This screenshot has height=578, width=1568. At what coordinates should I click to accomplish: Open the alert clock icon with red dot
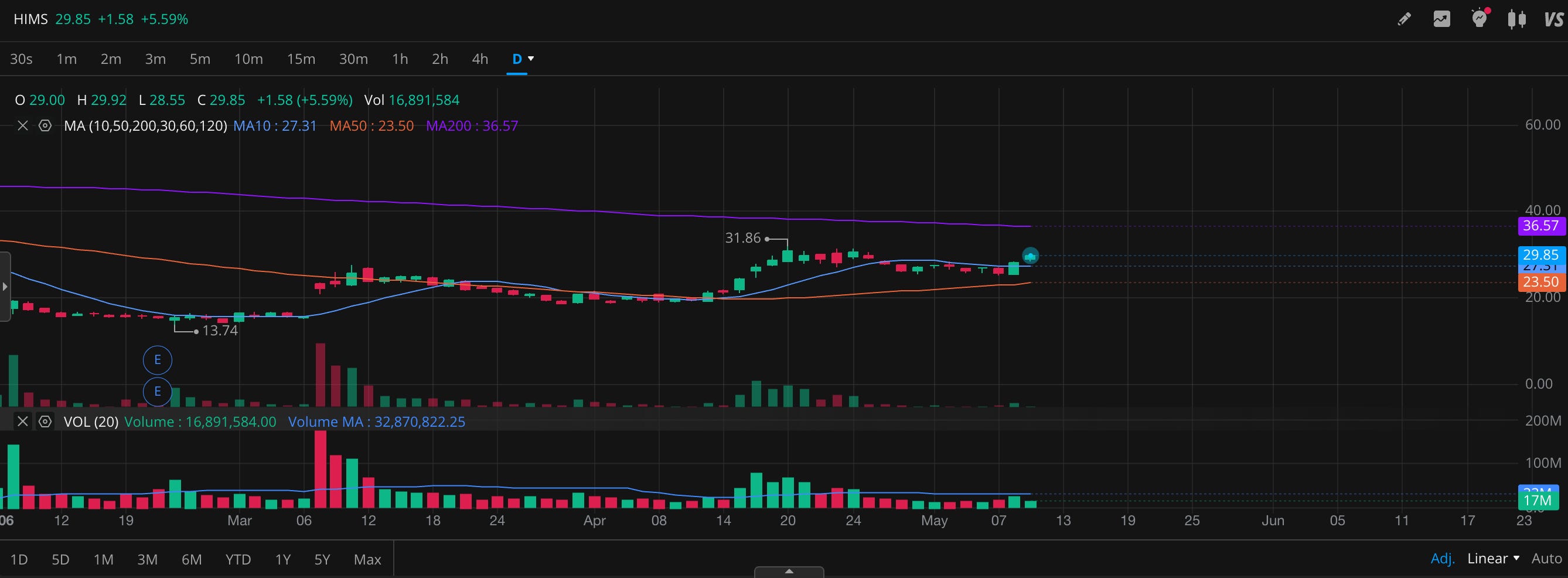(1480, 18)
